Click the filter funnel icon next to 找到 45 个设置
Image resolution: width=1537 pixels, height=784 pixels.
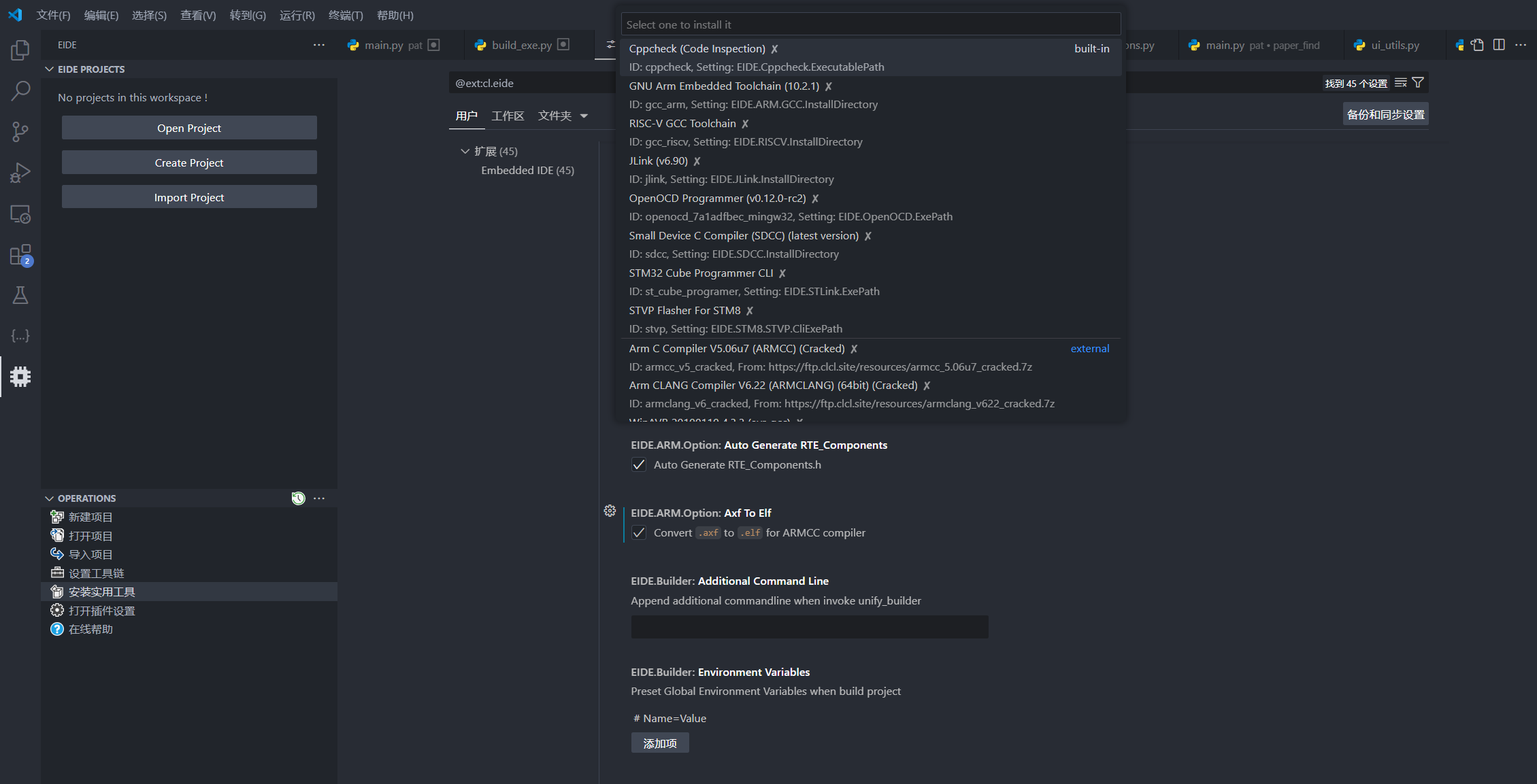pyautogui.click(x=1419, y=82)
